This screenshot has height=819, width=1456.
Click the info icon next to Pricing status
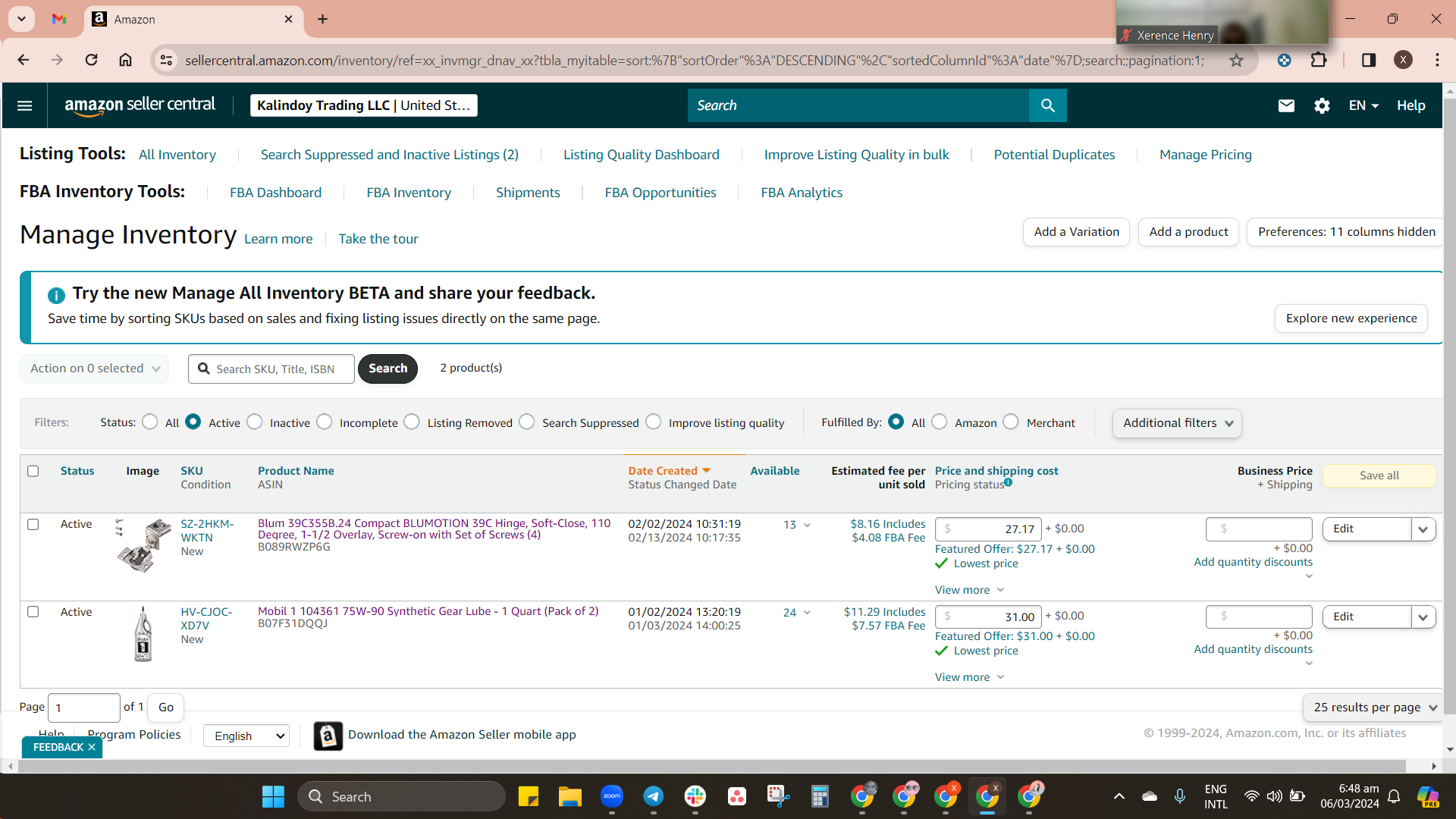[1008, 482]
